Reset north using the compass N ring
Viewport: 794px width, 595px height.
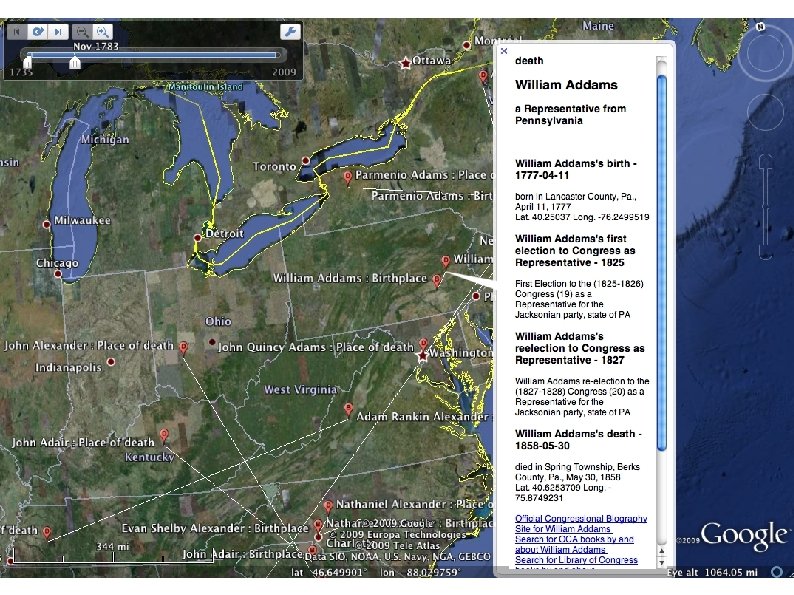pos(760,27)
